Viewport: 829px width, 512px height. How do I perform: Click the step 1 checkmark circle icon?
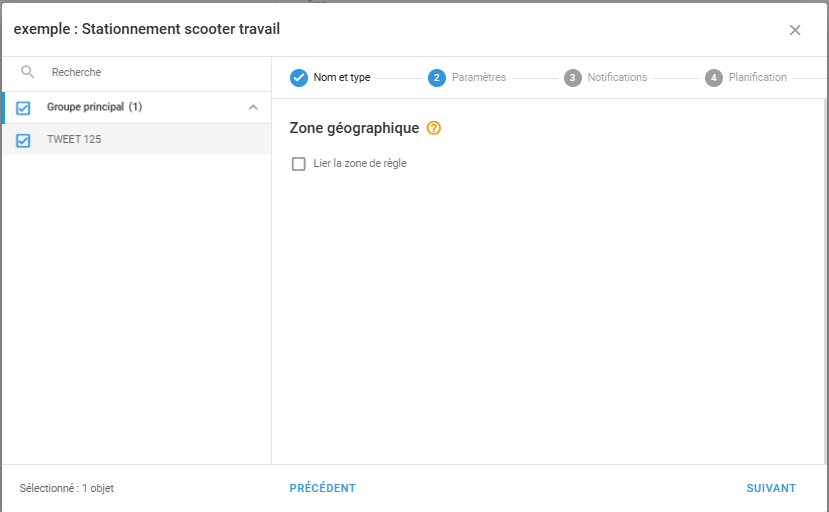point(298,78)
